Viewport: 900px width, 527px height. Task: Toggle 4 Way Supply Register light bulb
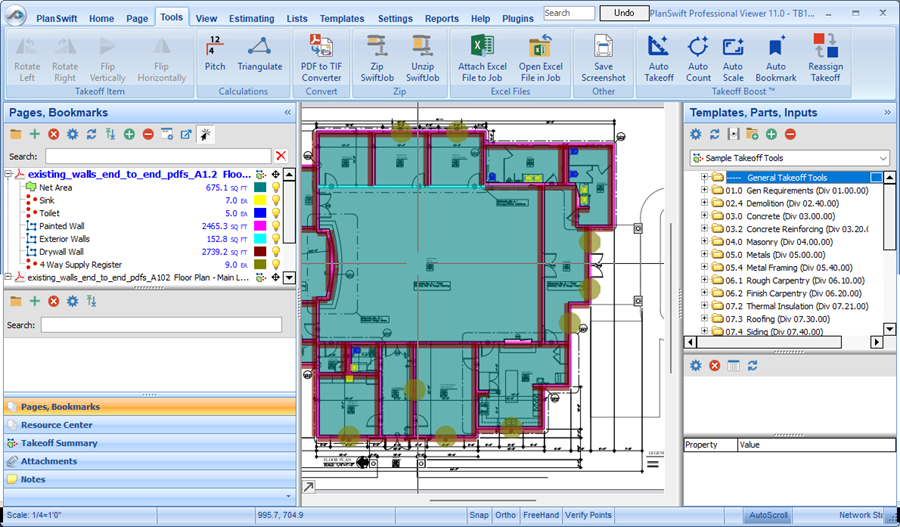[x=276, y=265]
